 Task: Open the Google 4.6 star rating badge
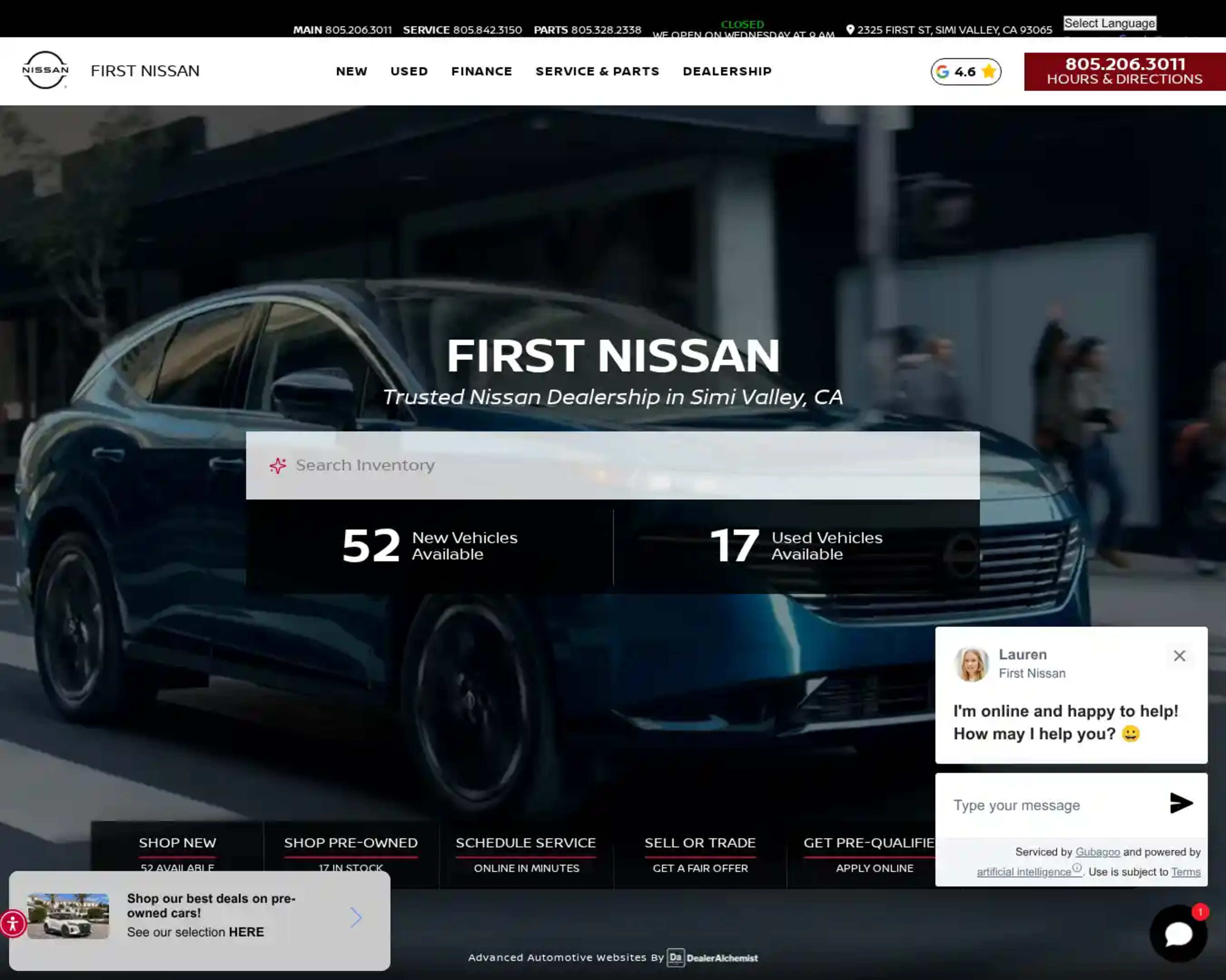click(x=965, y=72)
